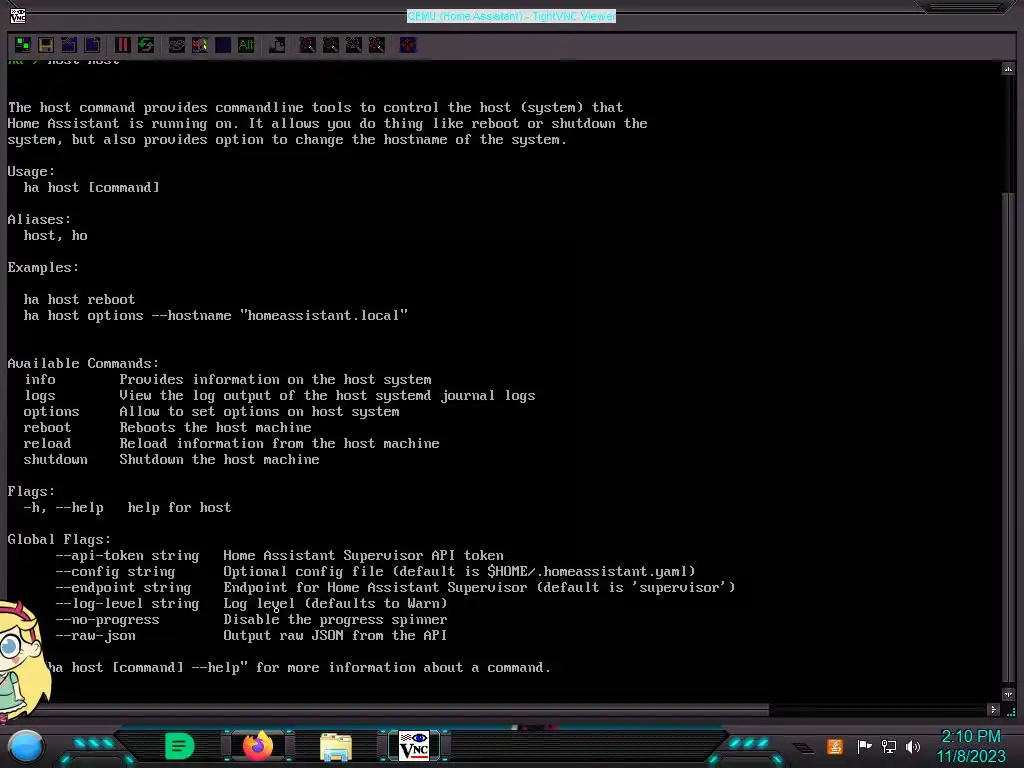This screenshot has width=1024, height=768.
Task: Click the "logs" command name
Action: [x=40, y=396]
